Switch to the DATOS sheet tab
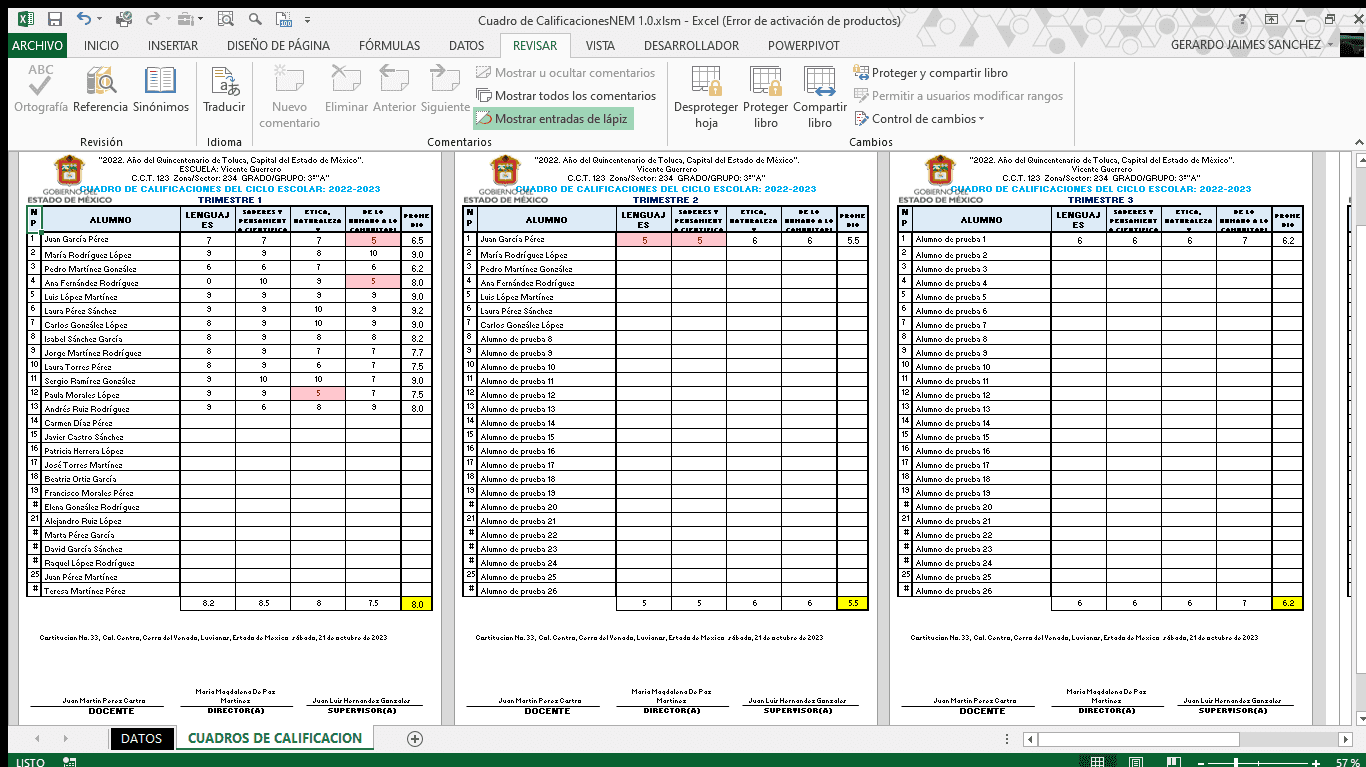Screen dimensions: 1366x767 point(141,739)
